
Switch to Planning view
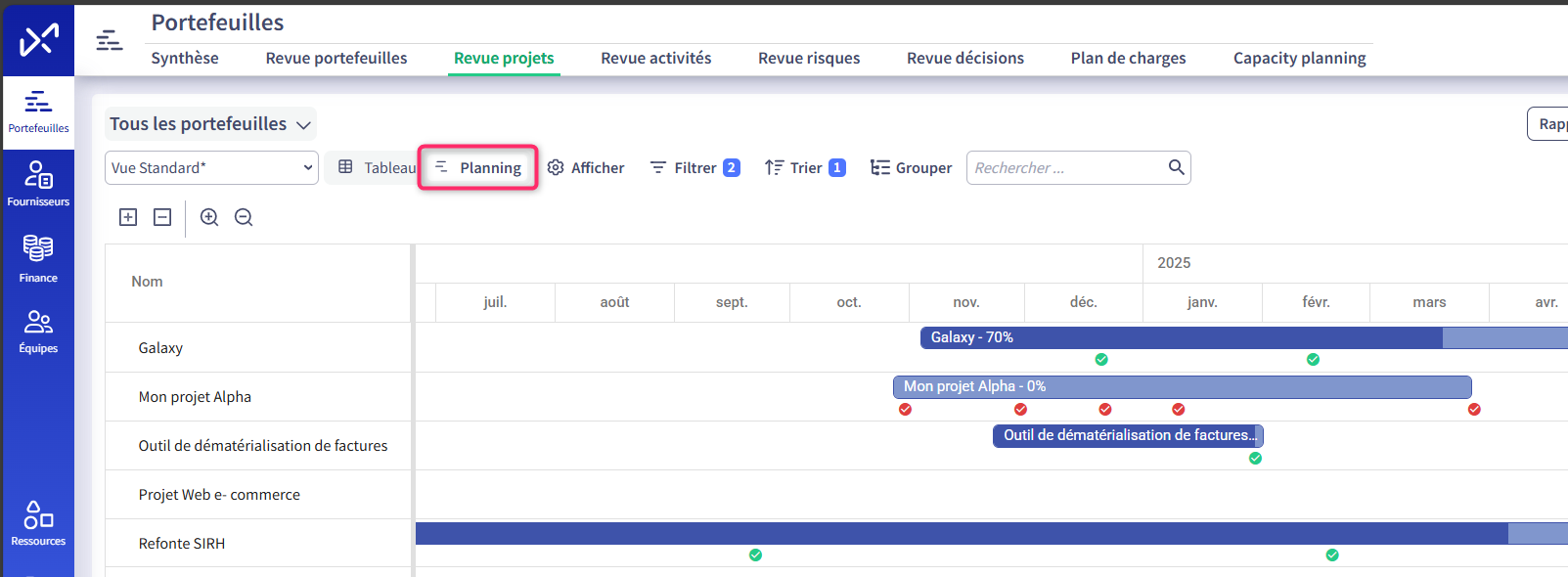click(x=478, y=168)
